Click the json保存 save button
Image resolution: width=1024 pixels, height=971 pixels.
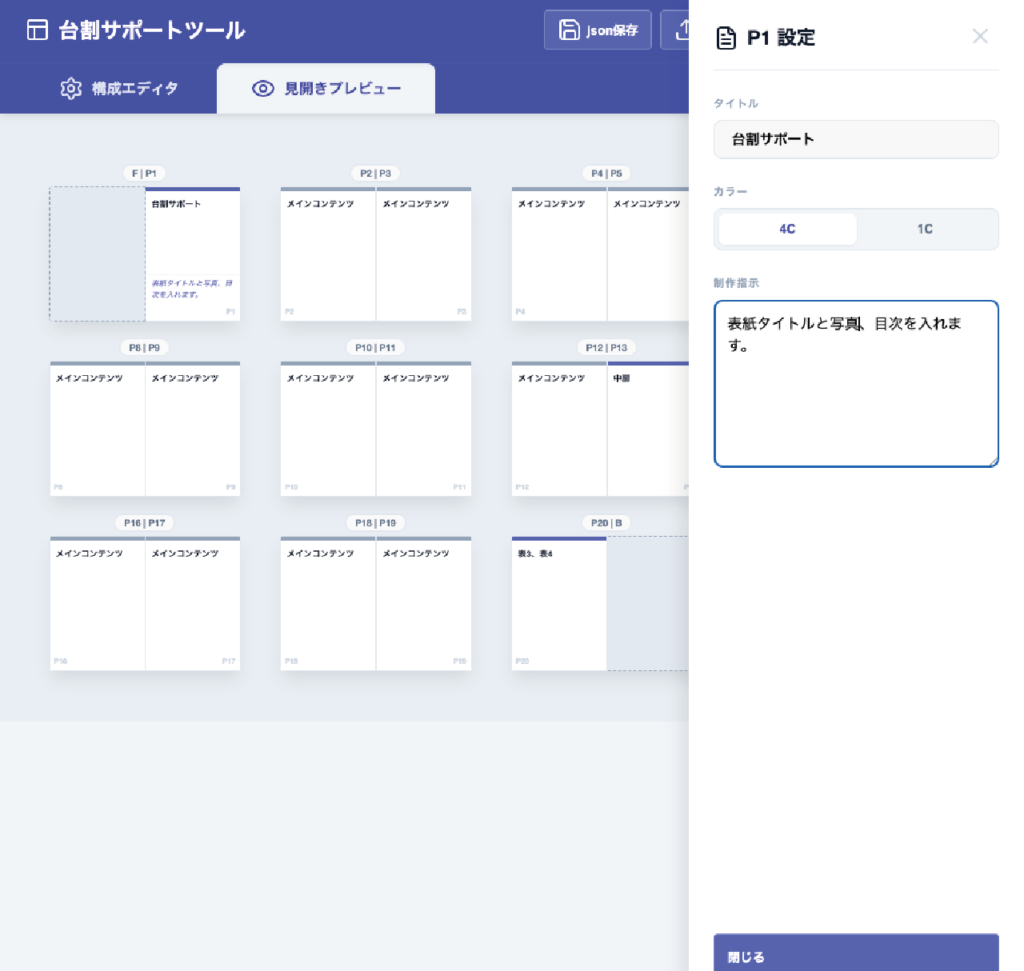pos(598,30)
